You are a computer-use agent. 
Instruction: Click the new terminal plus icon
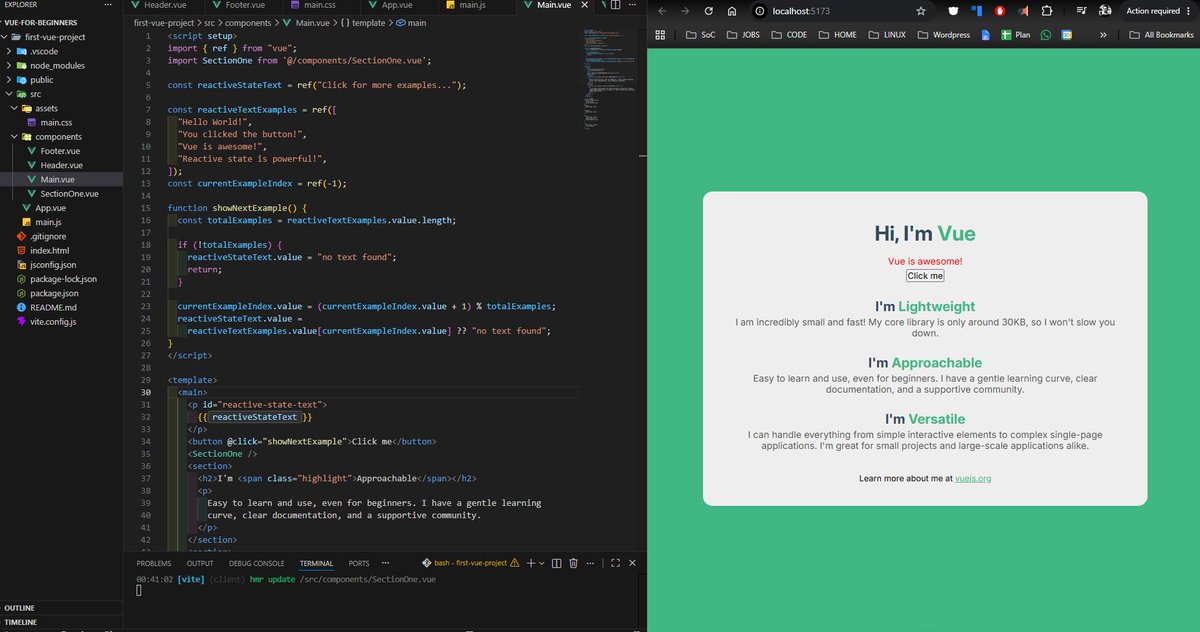click(x=531, y=563)
